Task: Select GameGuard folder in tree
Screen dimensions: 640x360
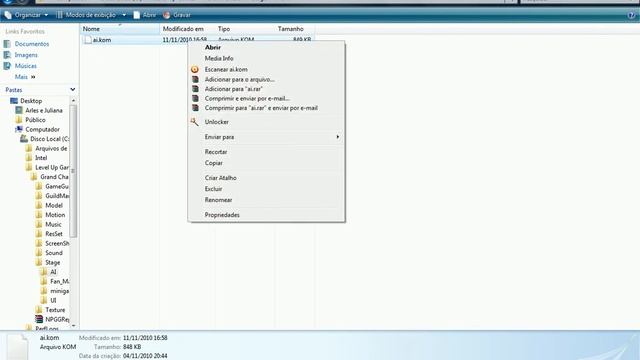Action: (57, 186)
